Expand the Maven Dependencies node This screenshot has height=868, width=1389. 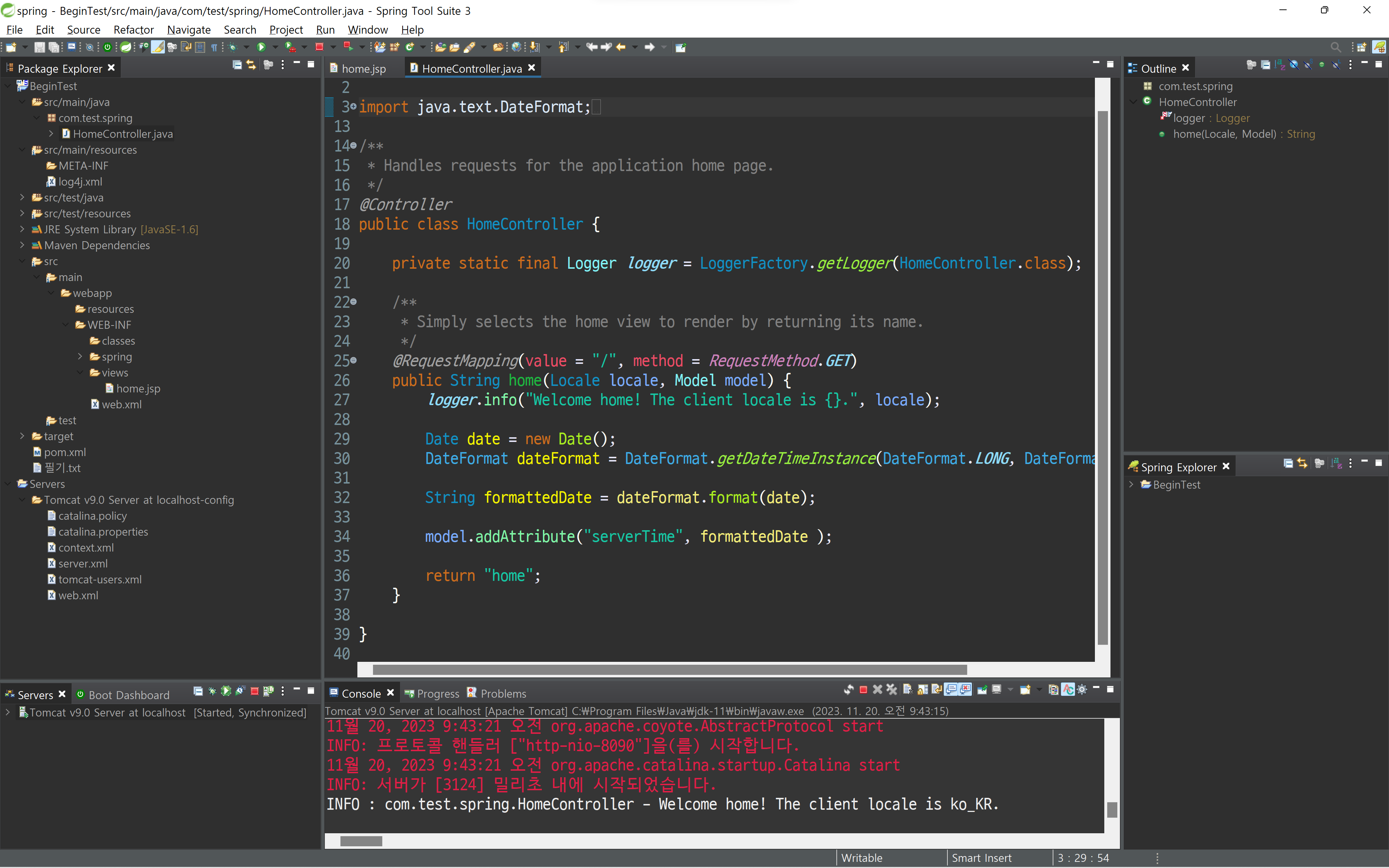coord(22,244)
